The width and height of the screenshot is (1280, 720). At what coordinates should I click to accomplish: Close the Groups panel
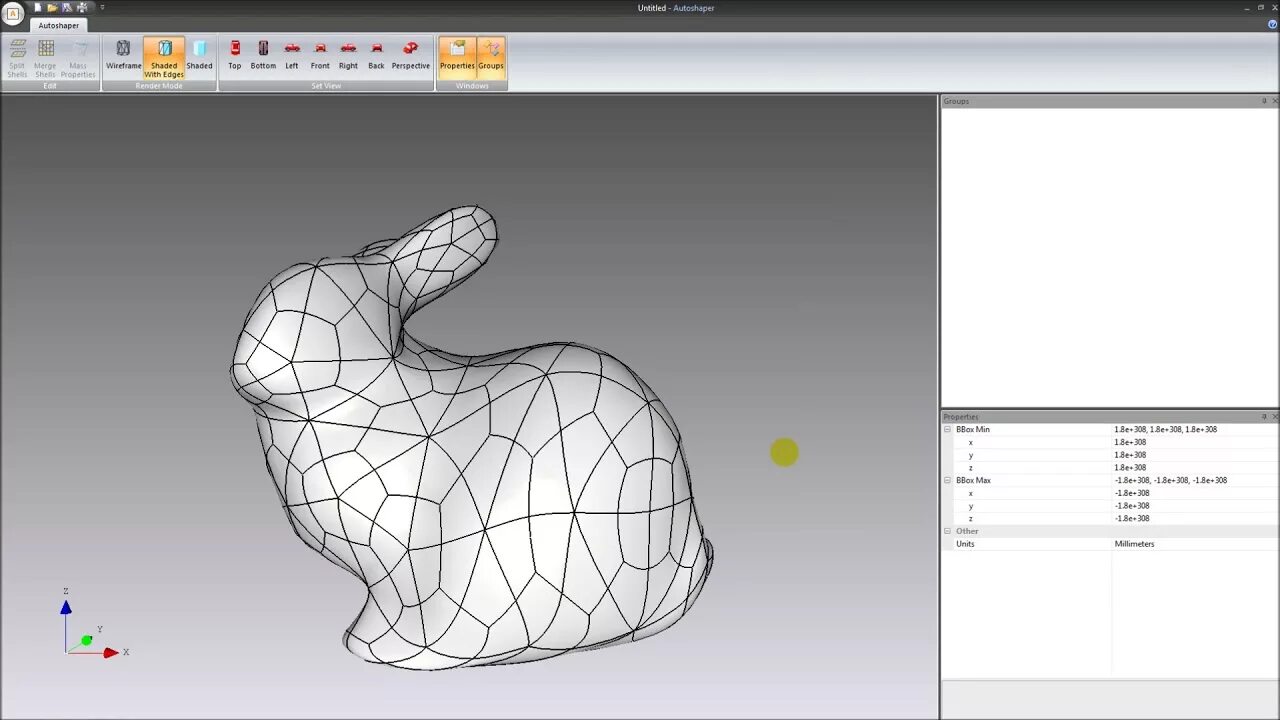pos(1274,101)
